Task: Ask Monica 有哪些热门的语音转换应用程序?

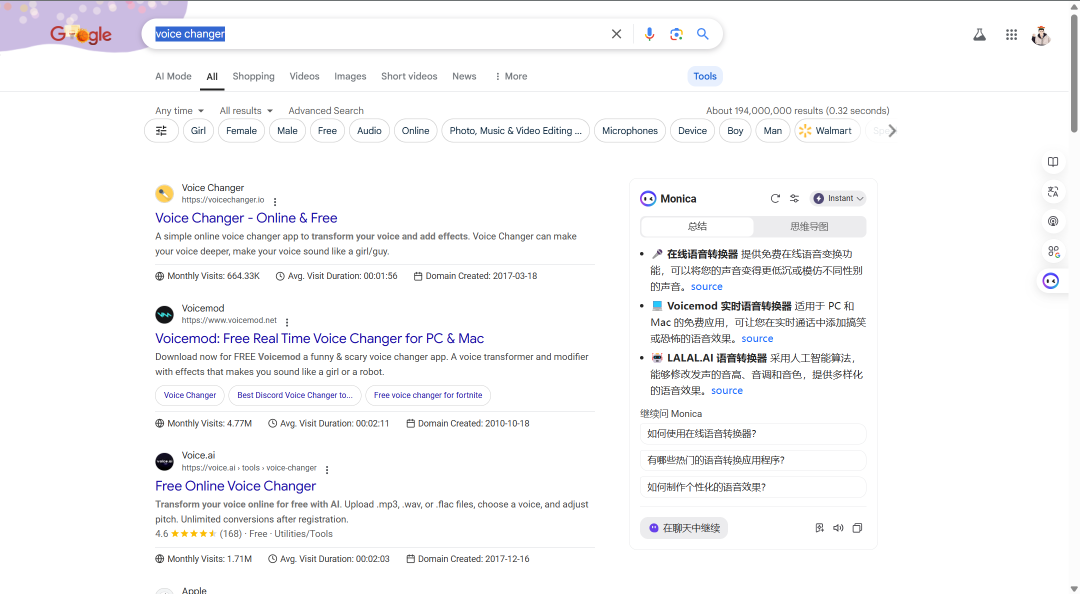Action: (x=753, y=460)
